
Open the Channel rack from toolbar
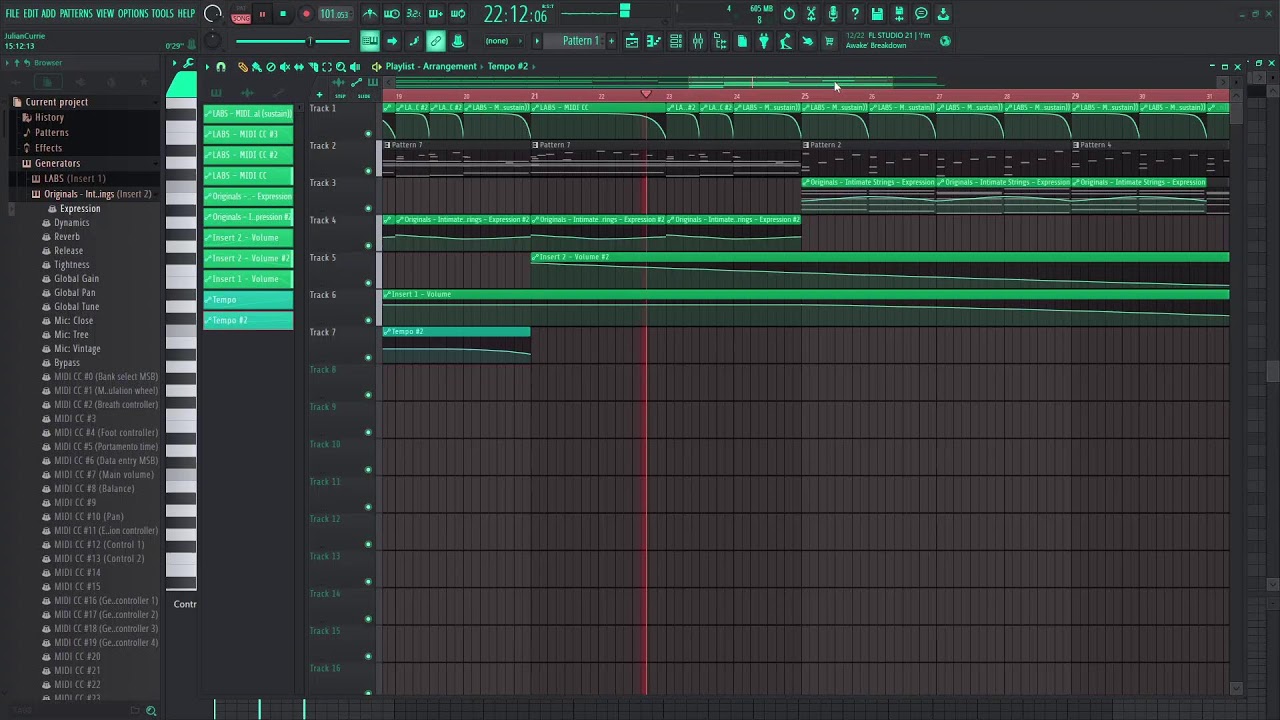pyautogui.click(x=676, y=41)
